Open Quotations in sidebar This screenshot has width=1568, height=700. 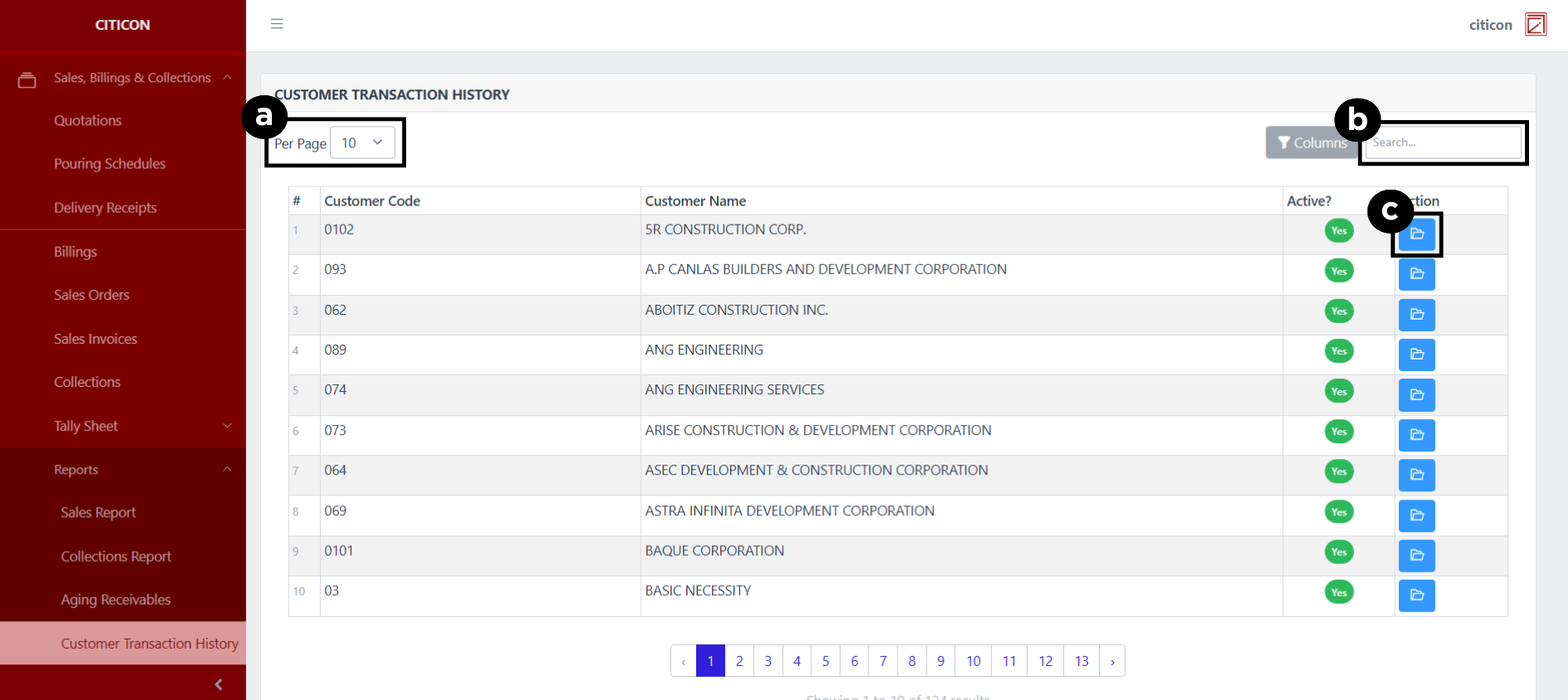[x=88, y=120]
